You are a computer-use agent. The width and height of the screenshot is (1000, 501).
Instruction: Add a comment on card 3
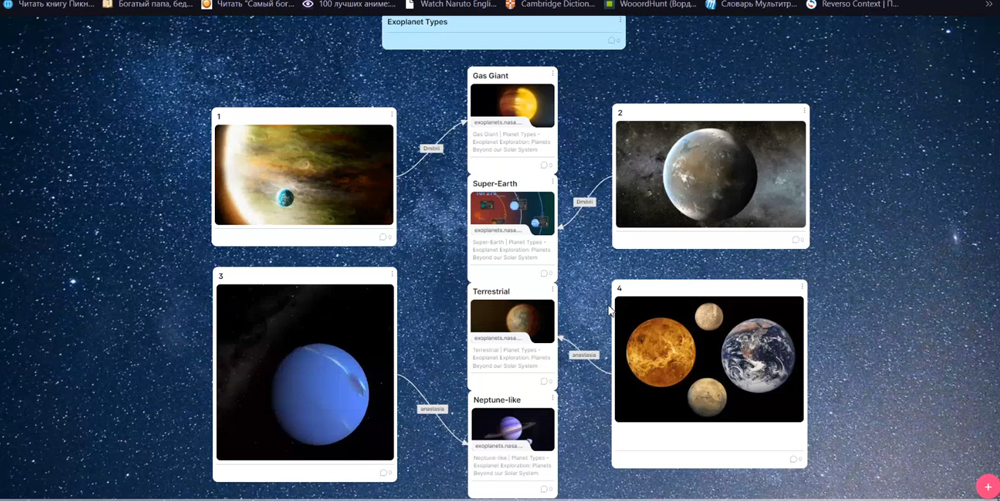385,472
